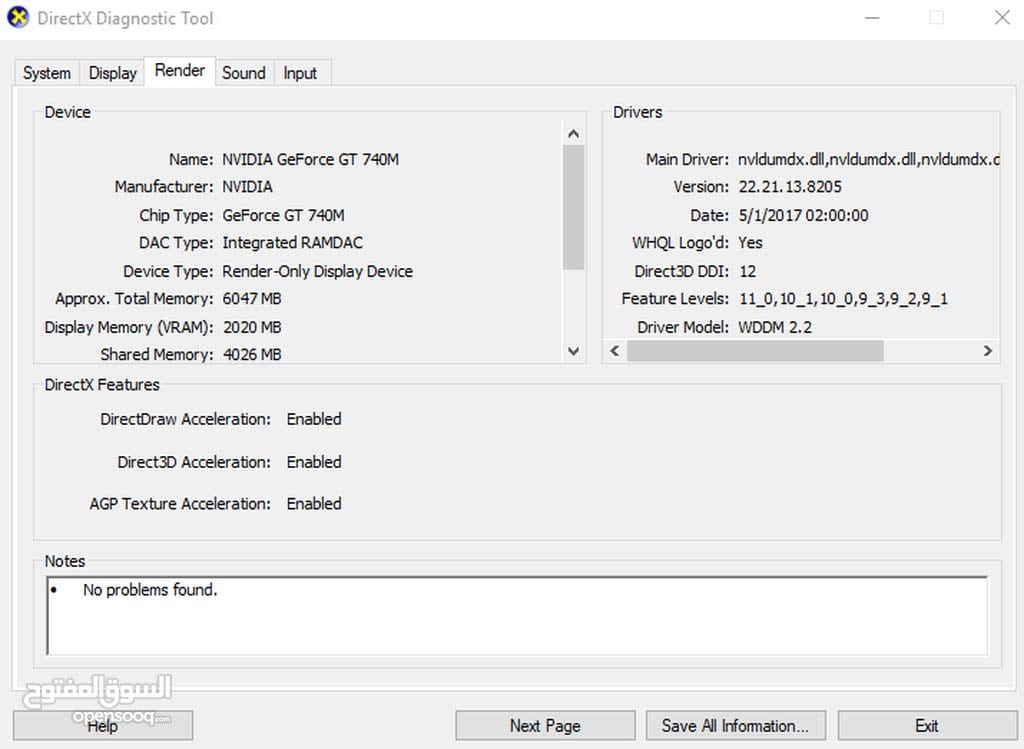
Task: Minimize the DirectX Diagnostic Tool window
Action: pos(872,18)
